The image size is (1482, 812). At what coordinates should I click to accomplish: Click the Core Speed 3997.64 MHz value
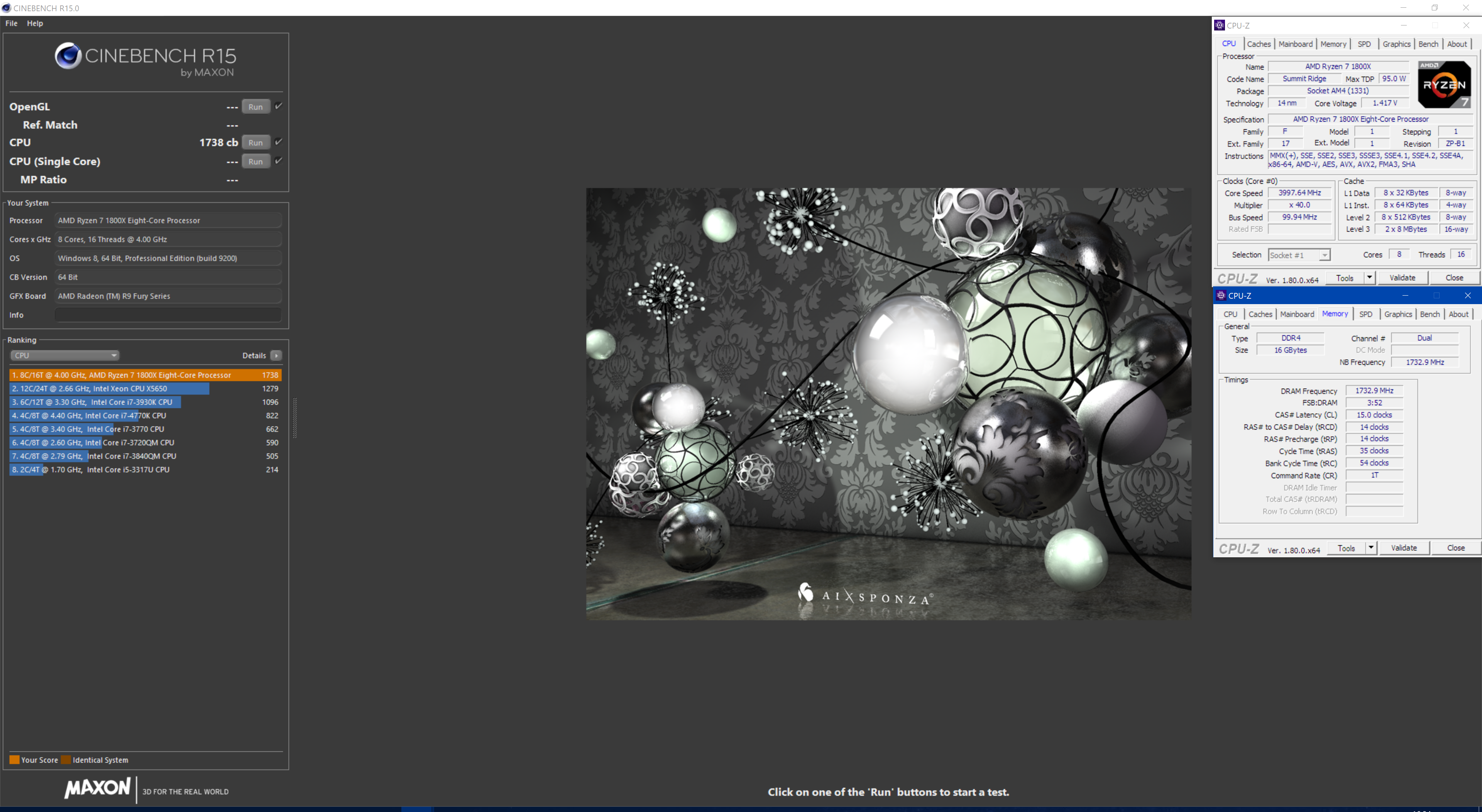point(1299,193)
